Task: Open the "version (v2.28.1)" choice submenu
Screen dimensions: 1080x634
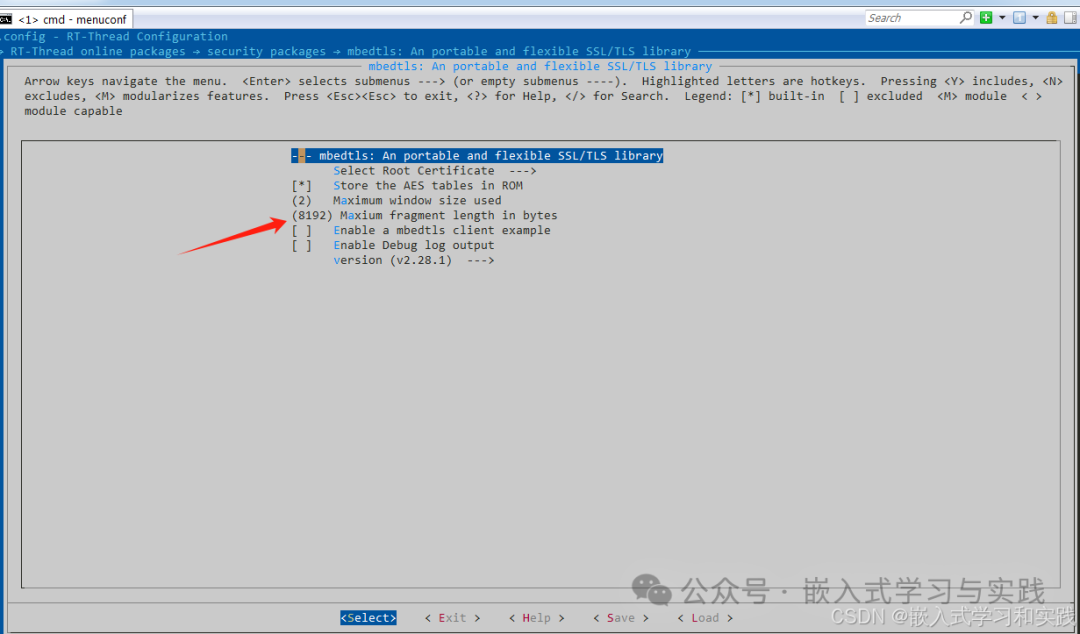Action: (x=414, y=260)
